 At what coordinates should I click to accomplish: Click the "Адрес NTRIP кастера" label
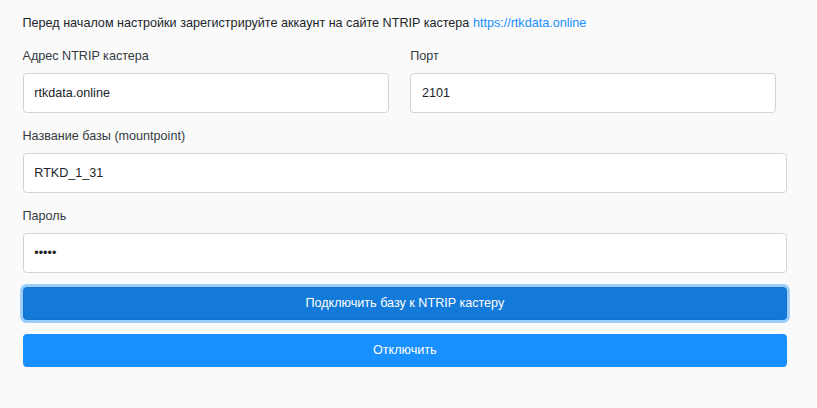[85, 55]
